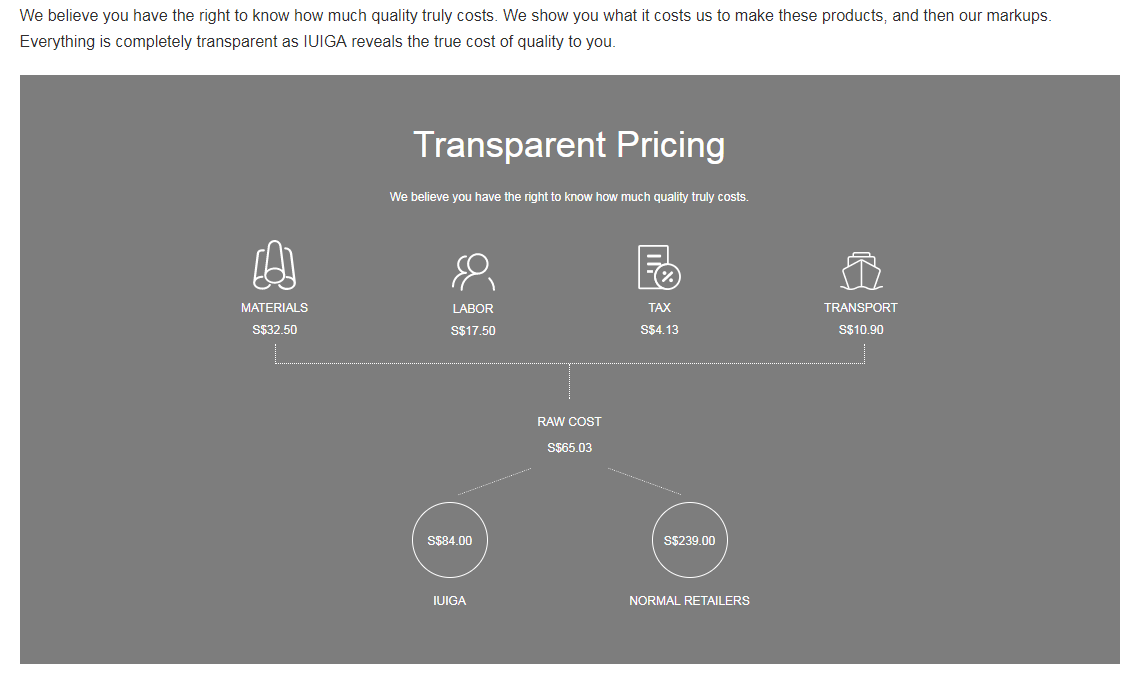Click the S$17.50 labor cost
Image resolution: width=1138 pixels, height=677 pixels.
coord(473,331)
